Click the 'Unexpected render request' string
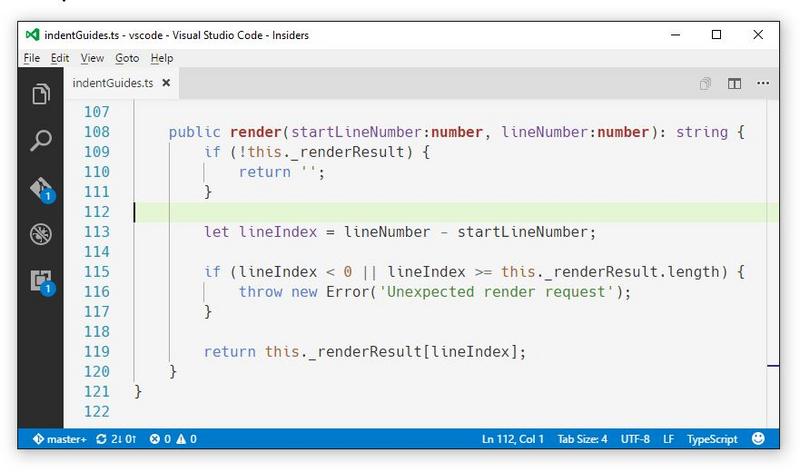Viewport: 800px width, 472px height. click(x=497, y=292)
